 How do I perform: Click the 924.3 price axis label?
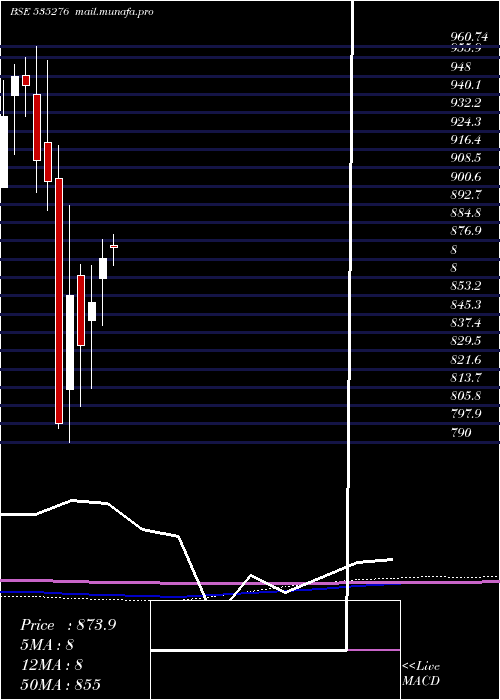pos(466,122)
